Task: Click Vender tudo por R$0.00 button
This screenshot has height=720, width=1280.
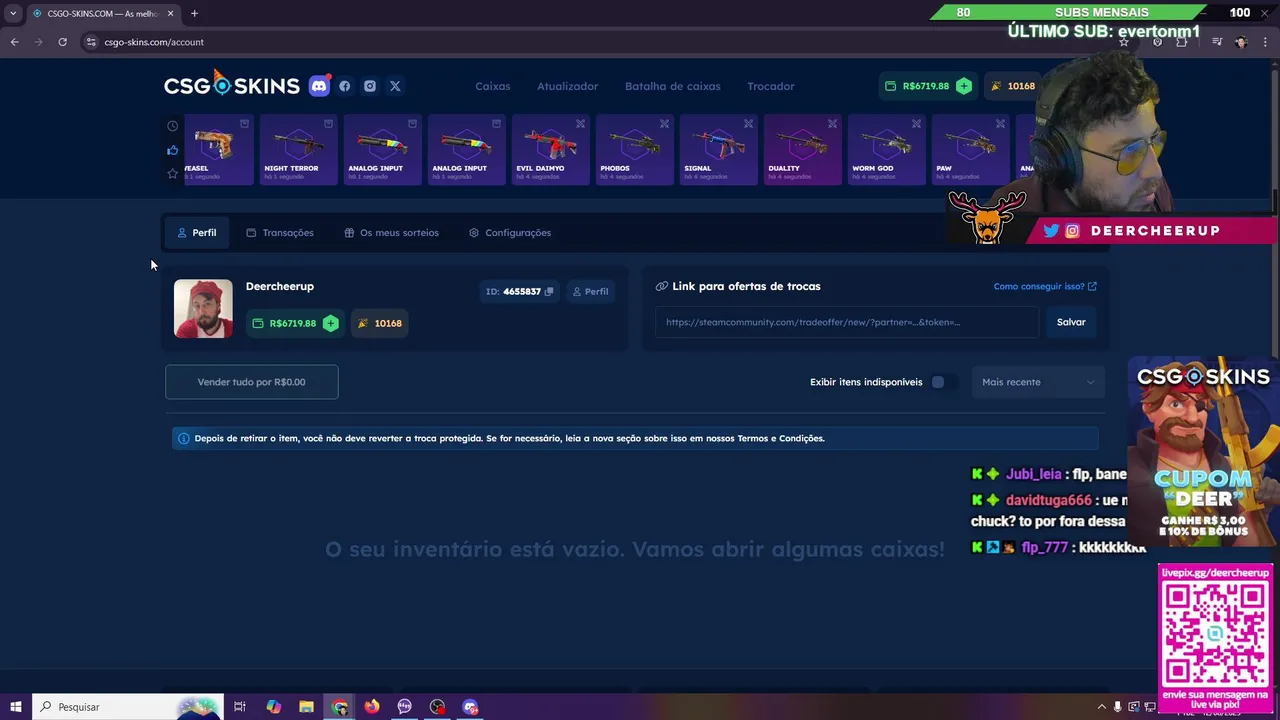Action: (x=252, y=382)
